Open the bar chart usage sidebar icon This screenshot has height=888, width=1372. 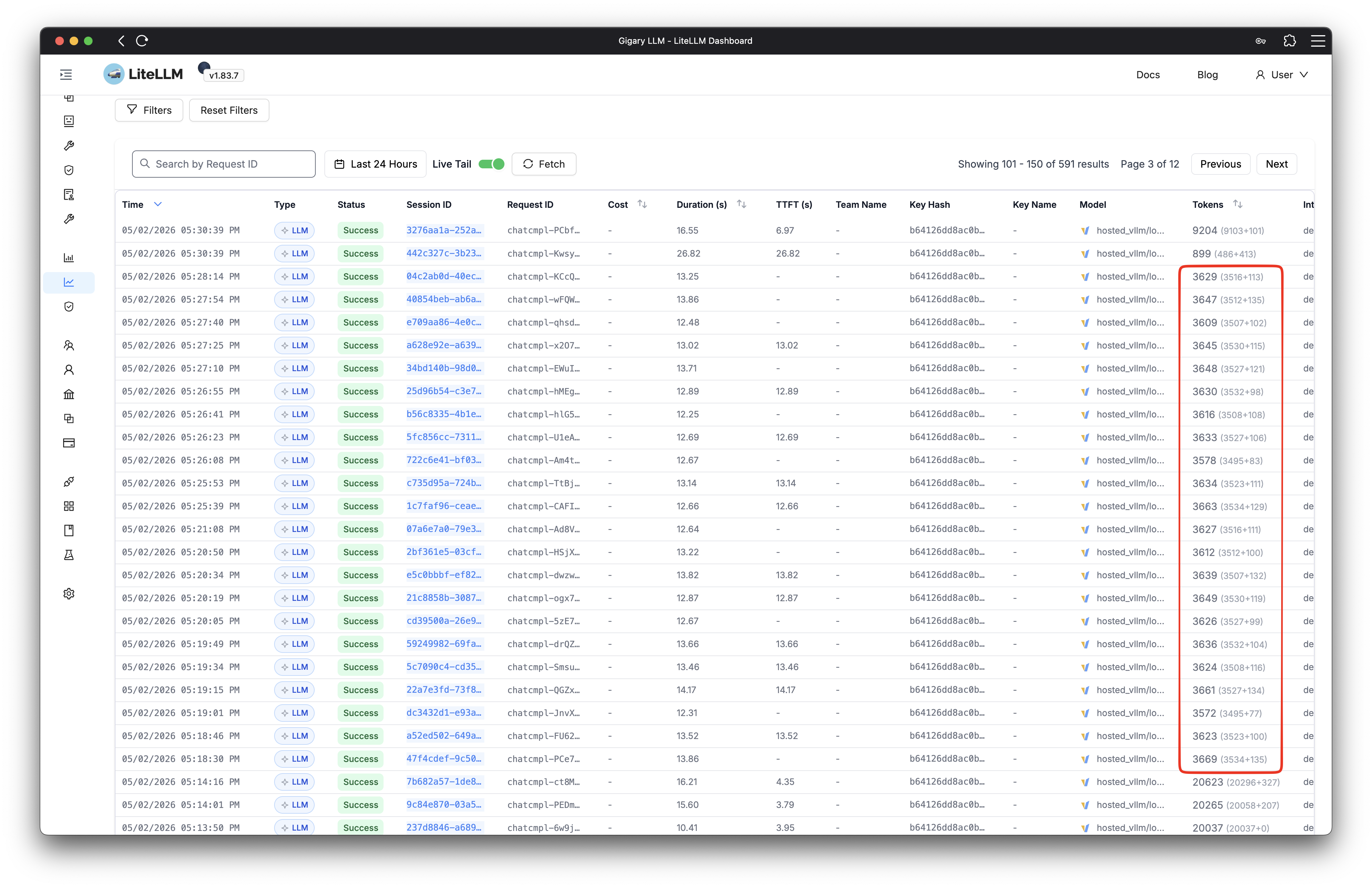[x=69, y=258]
